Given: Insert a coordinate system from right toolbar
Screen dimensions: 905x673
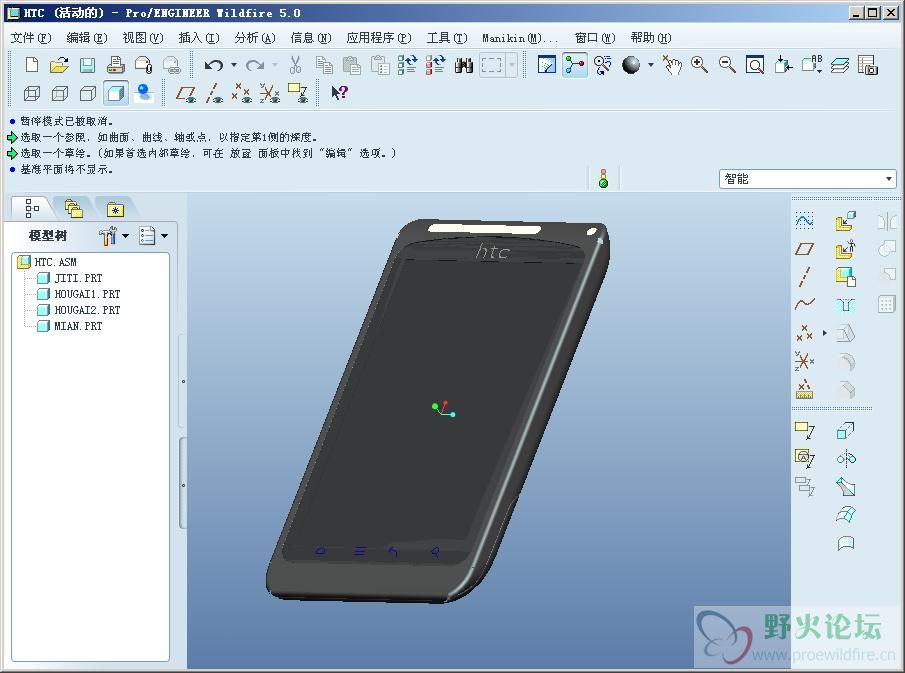Looking at the screenshot, I should click(805, 361).
